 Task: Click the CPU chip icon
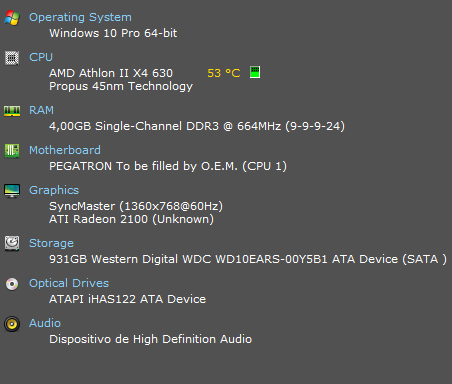pos(12,58)
